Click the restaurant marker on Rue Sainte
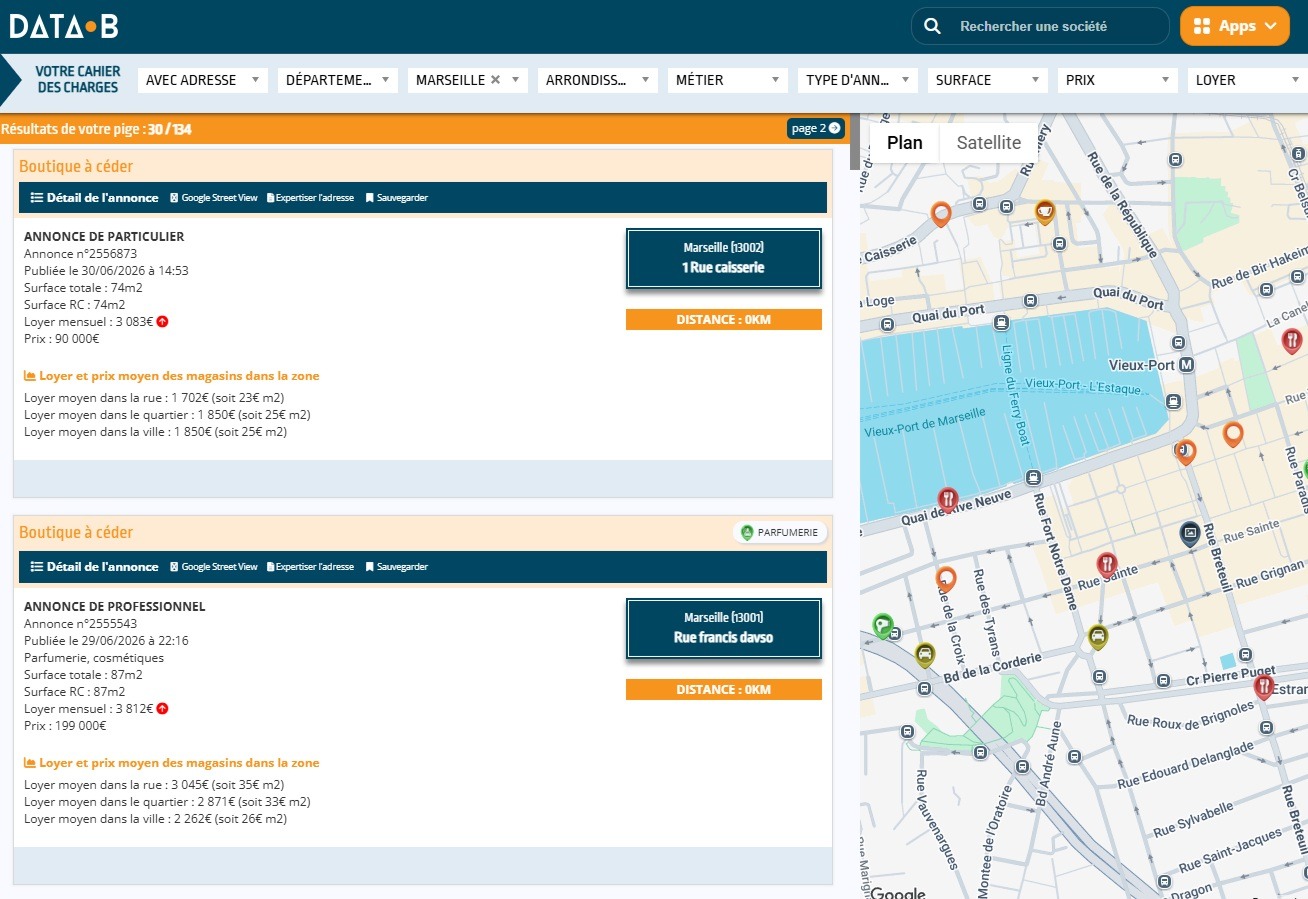Viewport: 1308px width, 899px height. point(1106,564)
